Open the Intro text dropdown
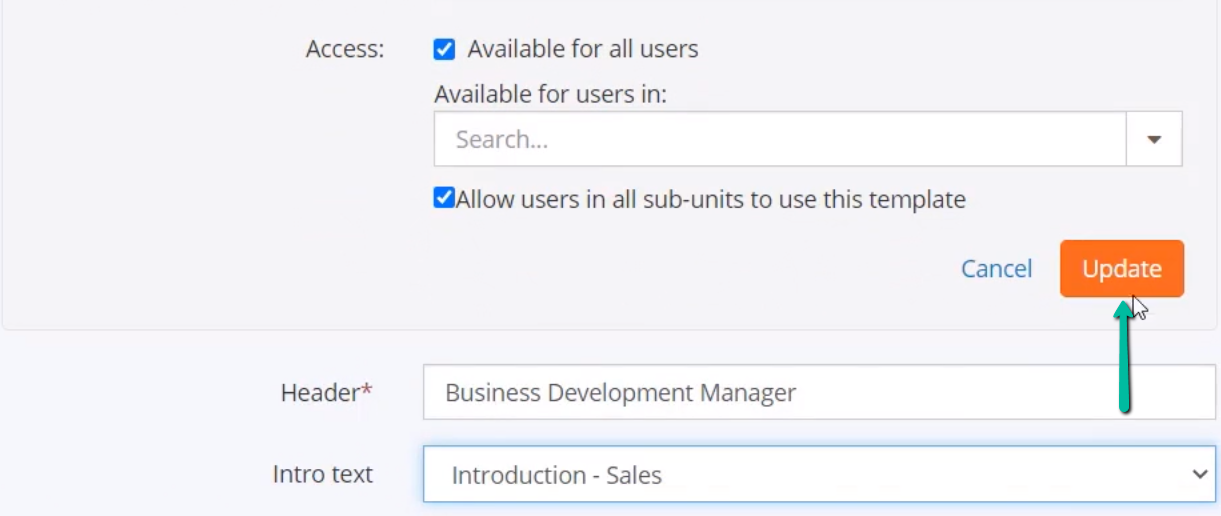Viewport: 1221px width, 516px height. pos(820,474)
